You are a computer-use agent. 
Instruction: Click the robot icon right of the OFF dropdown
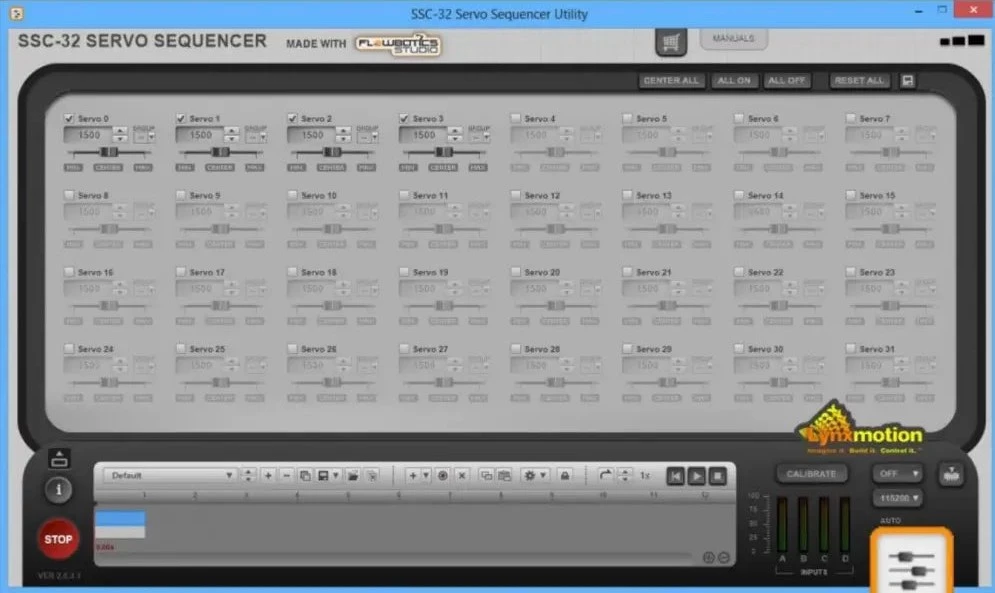pyautogui.click(x=951, y=474)
